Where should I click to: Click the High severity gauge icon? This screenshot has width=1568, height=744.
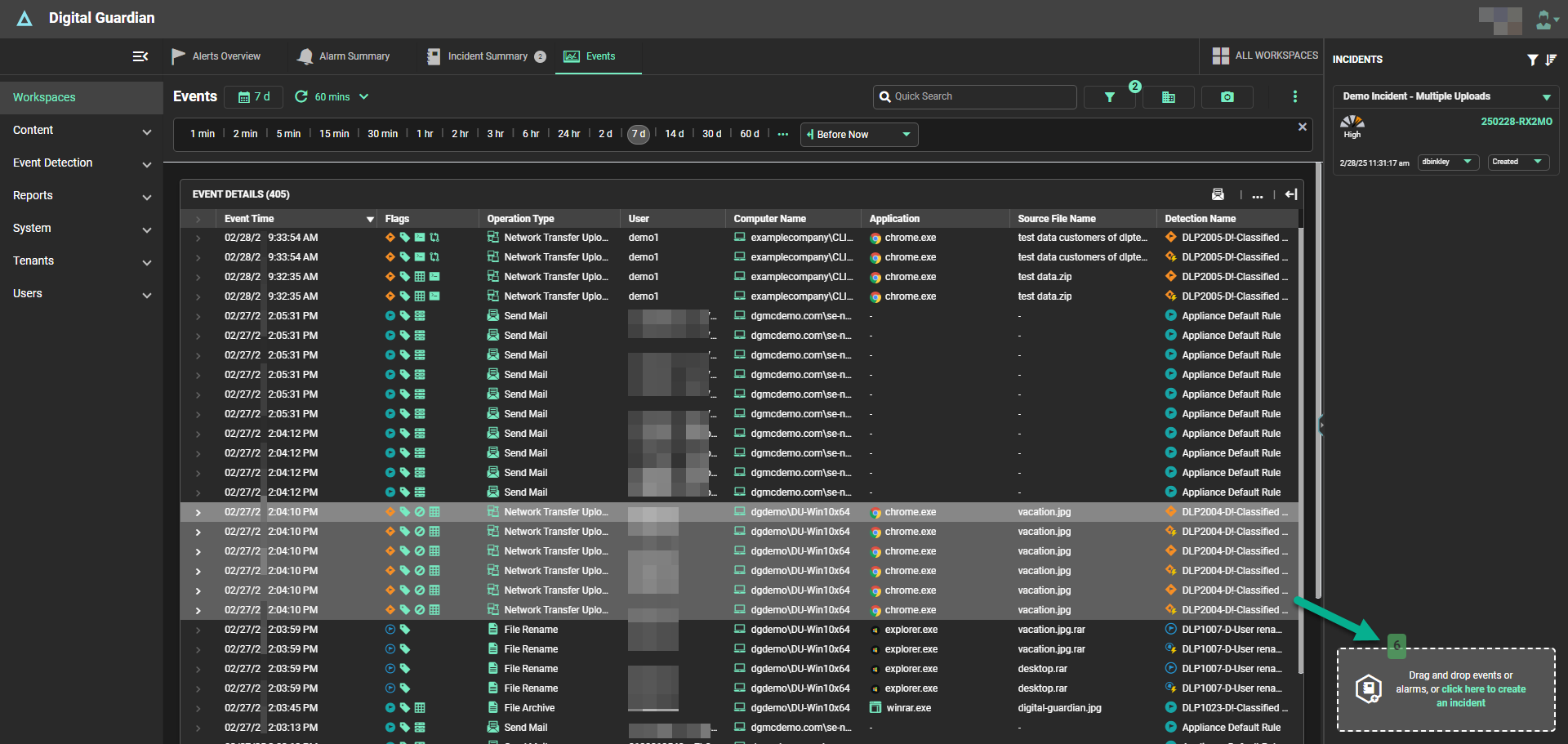click(x=1352, y=122)
